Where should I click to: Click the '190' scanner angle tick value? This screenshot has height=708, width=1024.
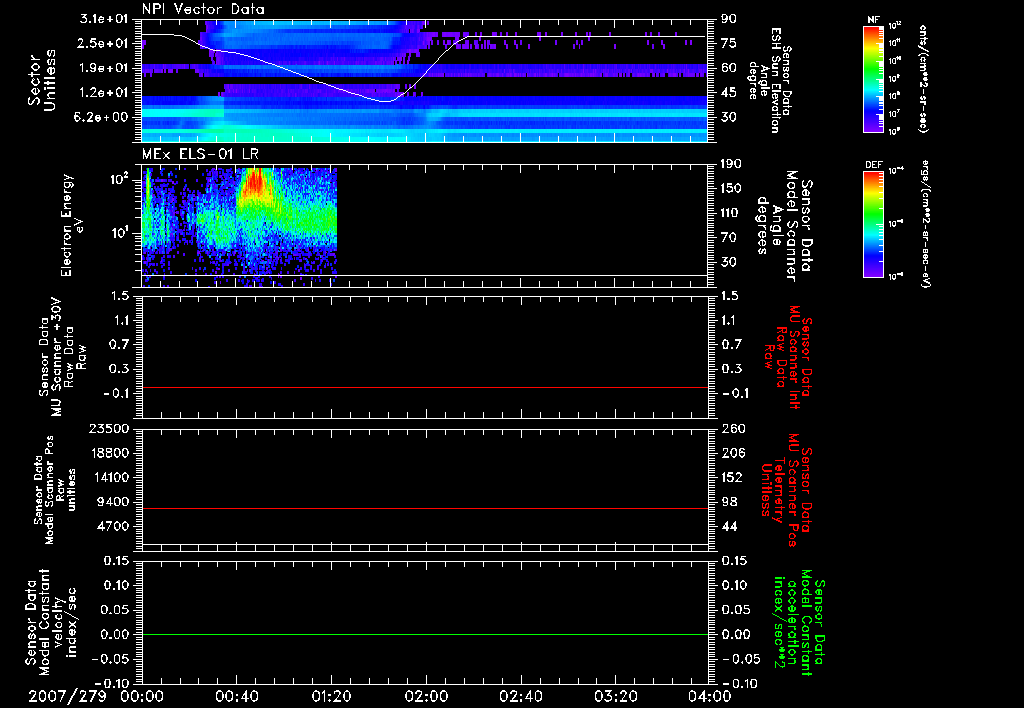731,164
